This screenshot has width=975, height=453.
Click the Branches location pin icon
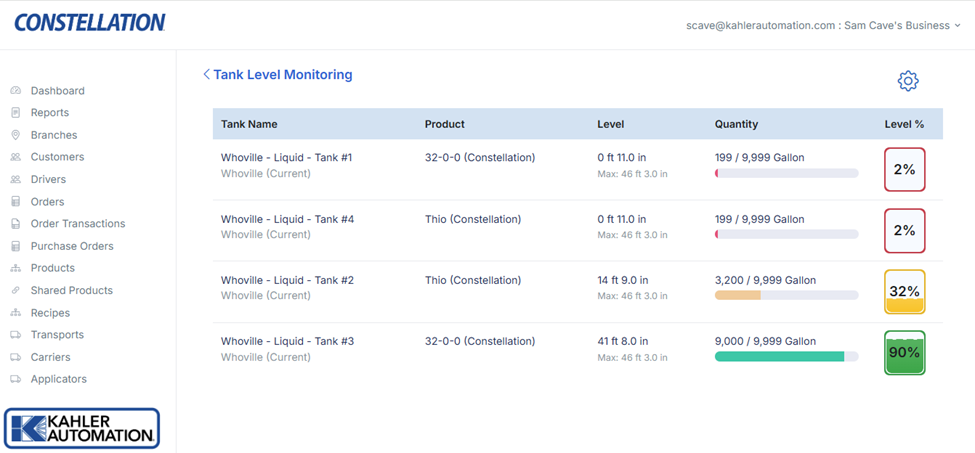16,135
